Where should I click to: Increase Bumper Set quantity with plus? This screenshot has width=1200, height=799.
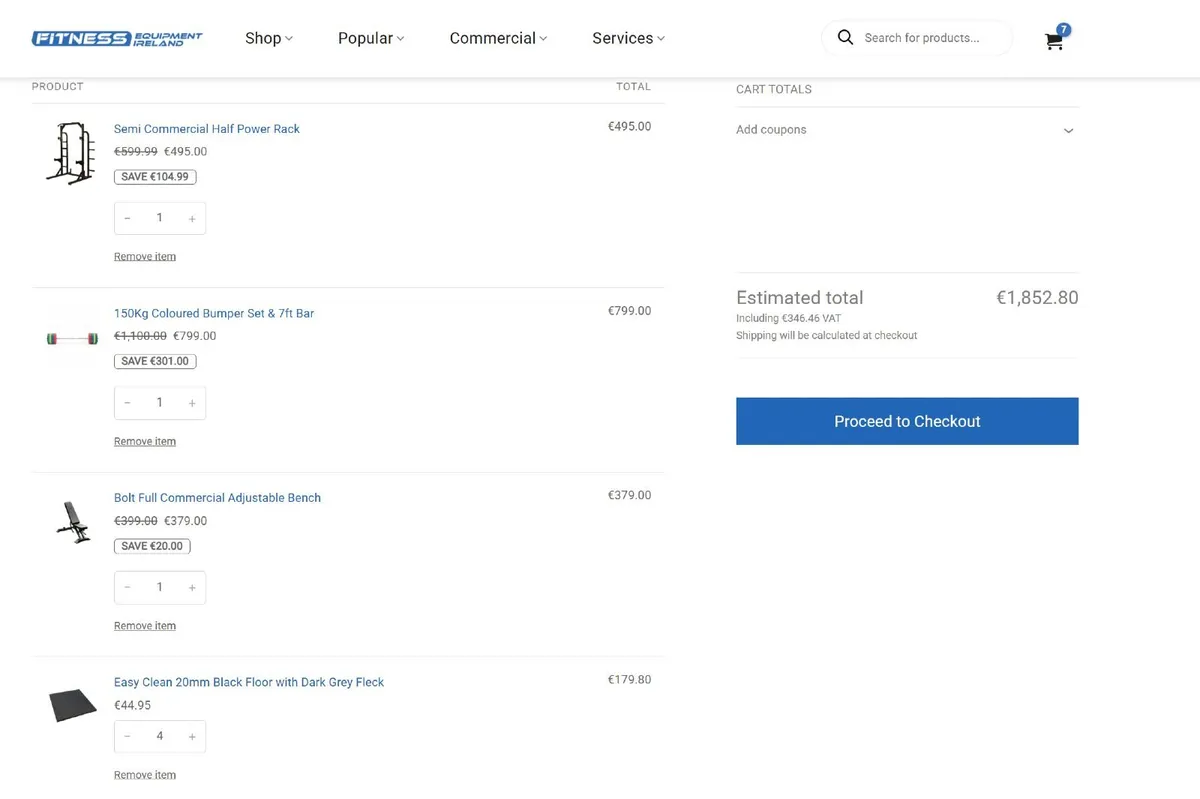coord(192,403)
